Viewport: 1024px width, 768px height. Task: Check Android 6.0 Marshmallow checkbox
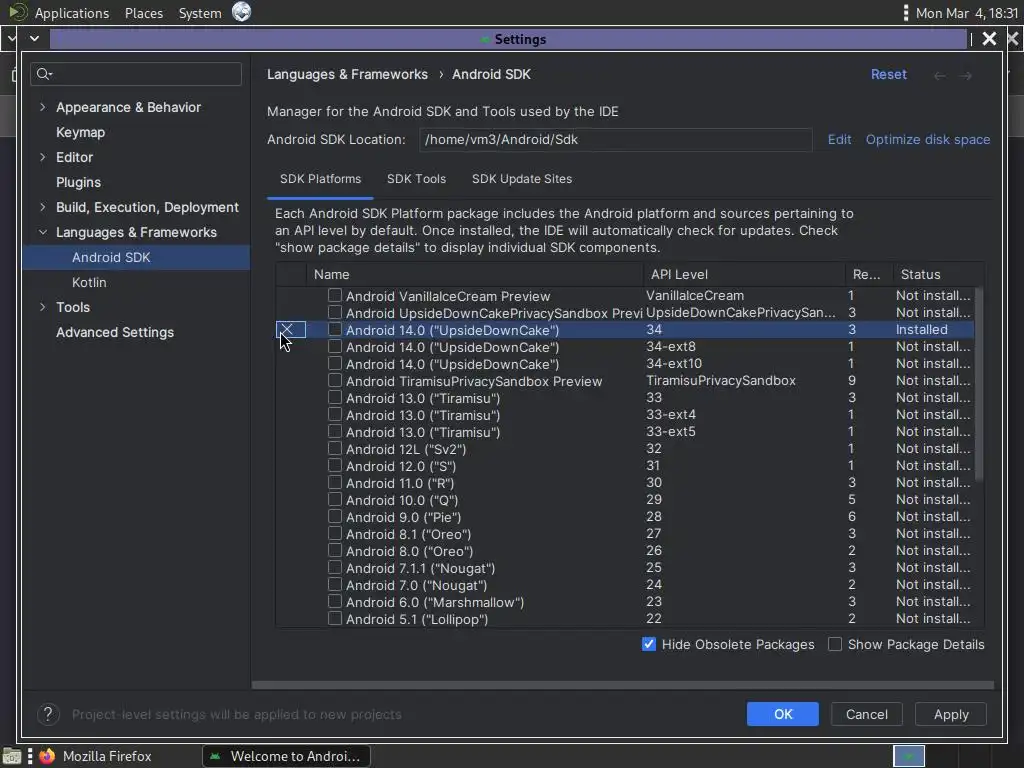coord(334,601)
